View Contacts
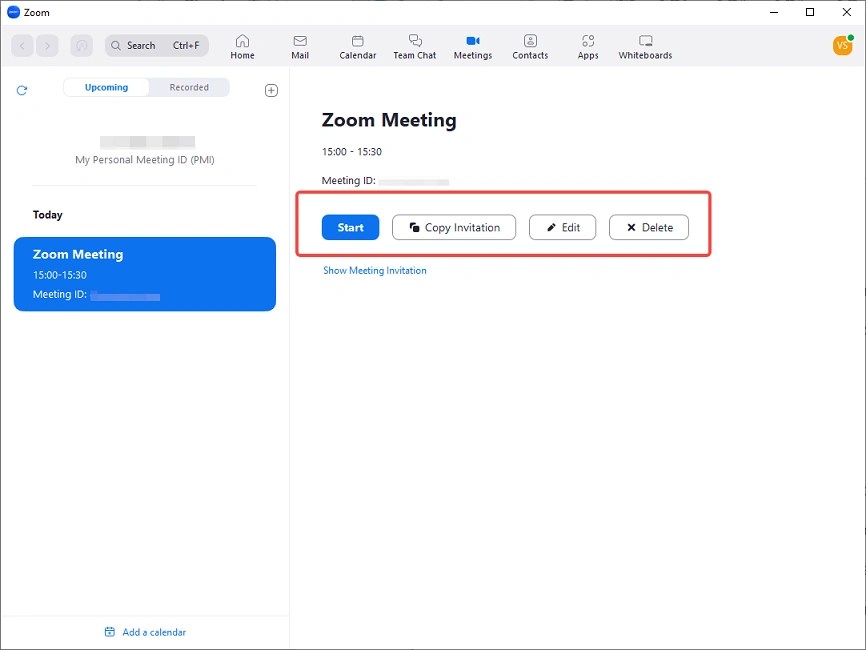Viewport: 866px width, 650px height. pyautogui.click(x=530, y=46)
